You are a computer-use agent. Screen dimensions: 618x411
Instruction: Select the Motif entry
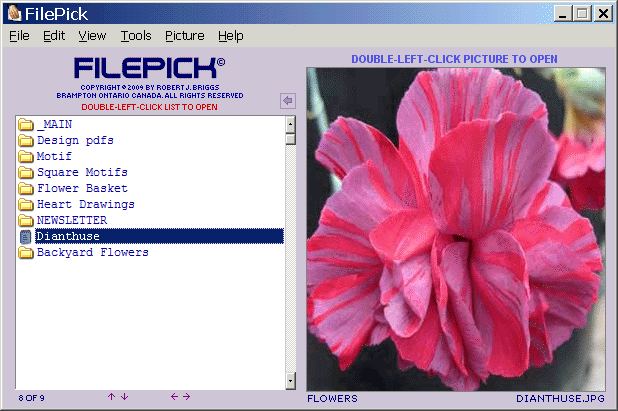(54, 156)
